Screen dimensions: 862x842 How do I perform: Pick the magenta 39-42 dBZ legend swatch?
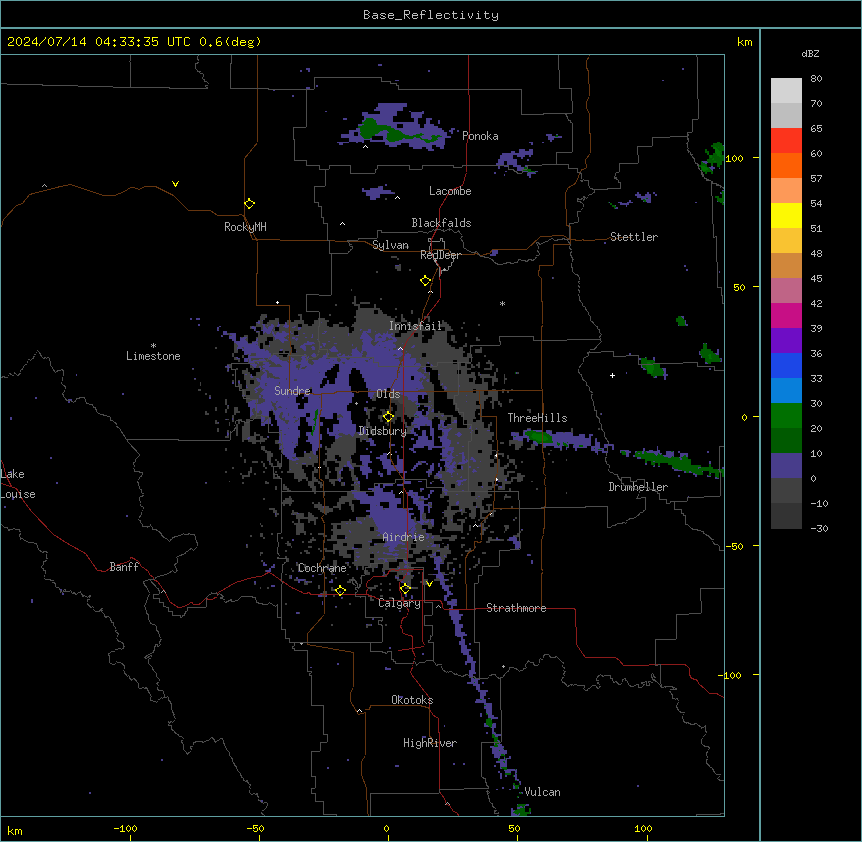point(786,315)
